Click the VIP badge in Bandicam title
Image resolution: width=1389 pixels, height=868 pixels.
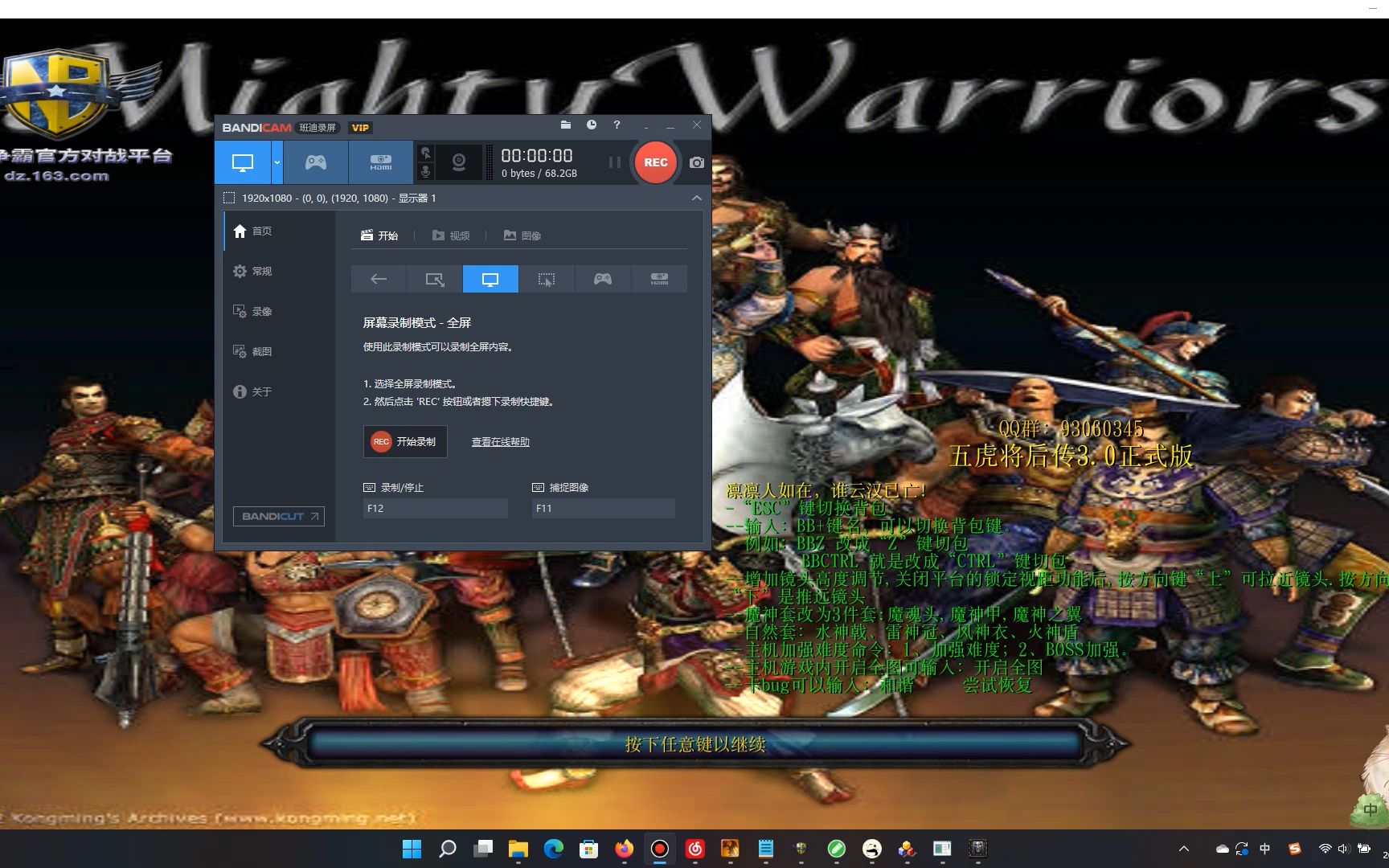(360, 127)
